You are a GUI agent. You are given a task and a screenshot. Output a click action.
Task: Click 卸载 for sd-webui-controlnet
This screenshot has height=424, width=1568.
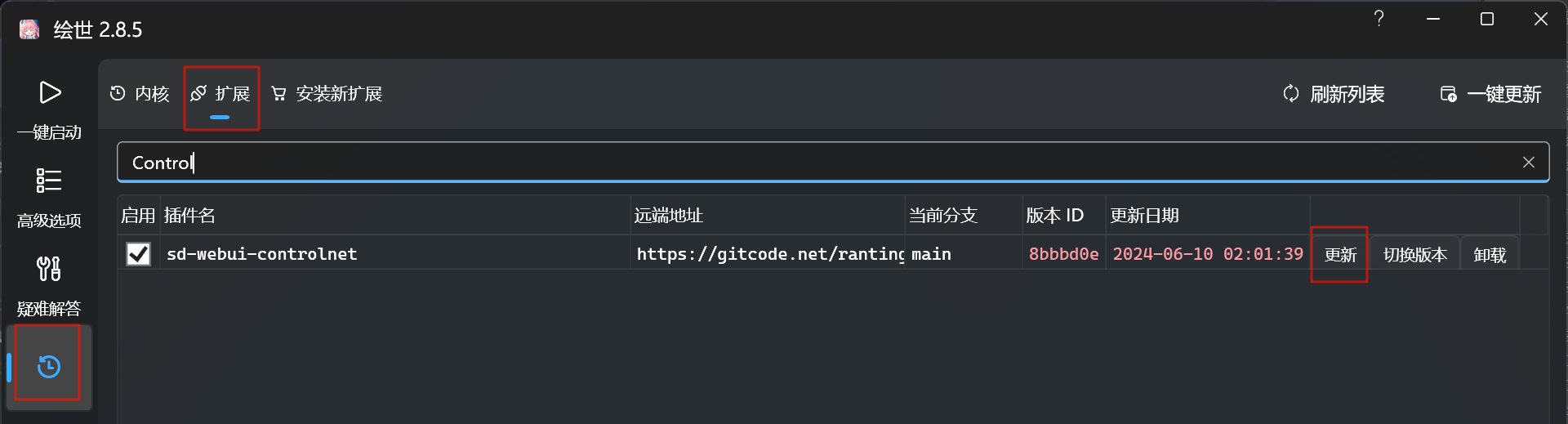(x=1490, y=255)
